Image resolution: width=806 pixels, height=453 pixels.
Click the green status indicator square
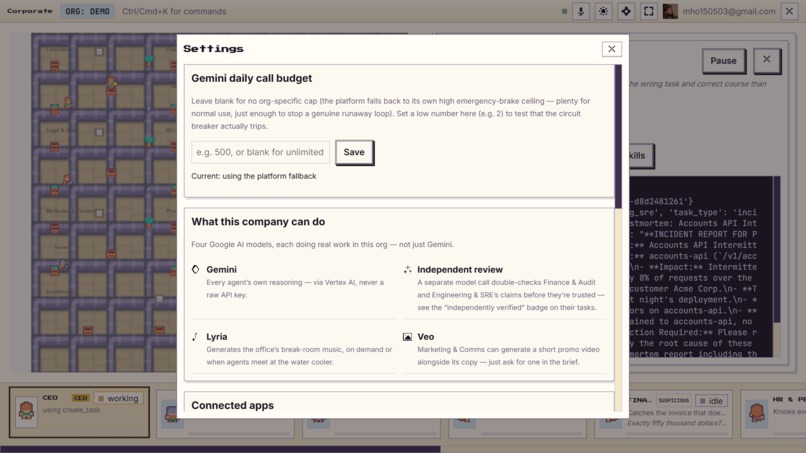tap(564, 11)
